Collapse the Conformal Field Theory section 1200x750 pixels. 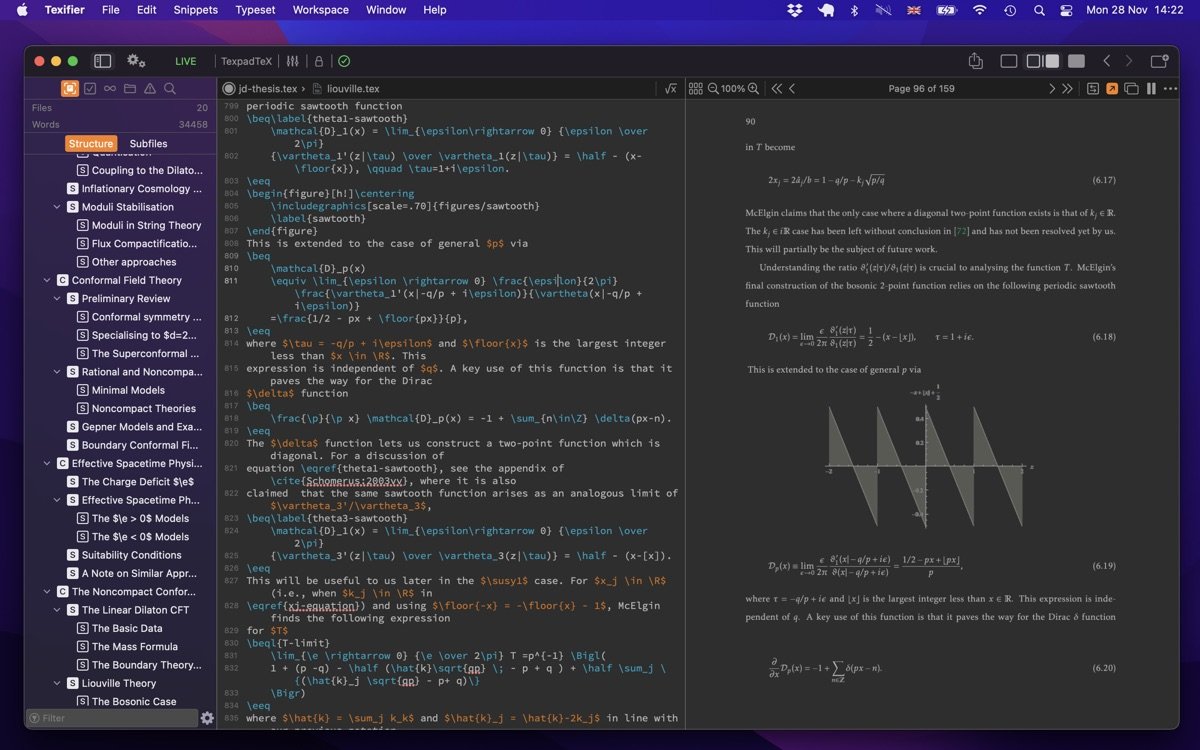point(47,281)
